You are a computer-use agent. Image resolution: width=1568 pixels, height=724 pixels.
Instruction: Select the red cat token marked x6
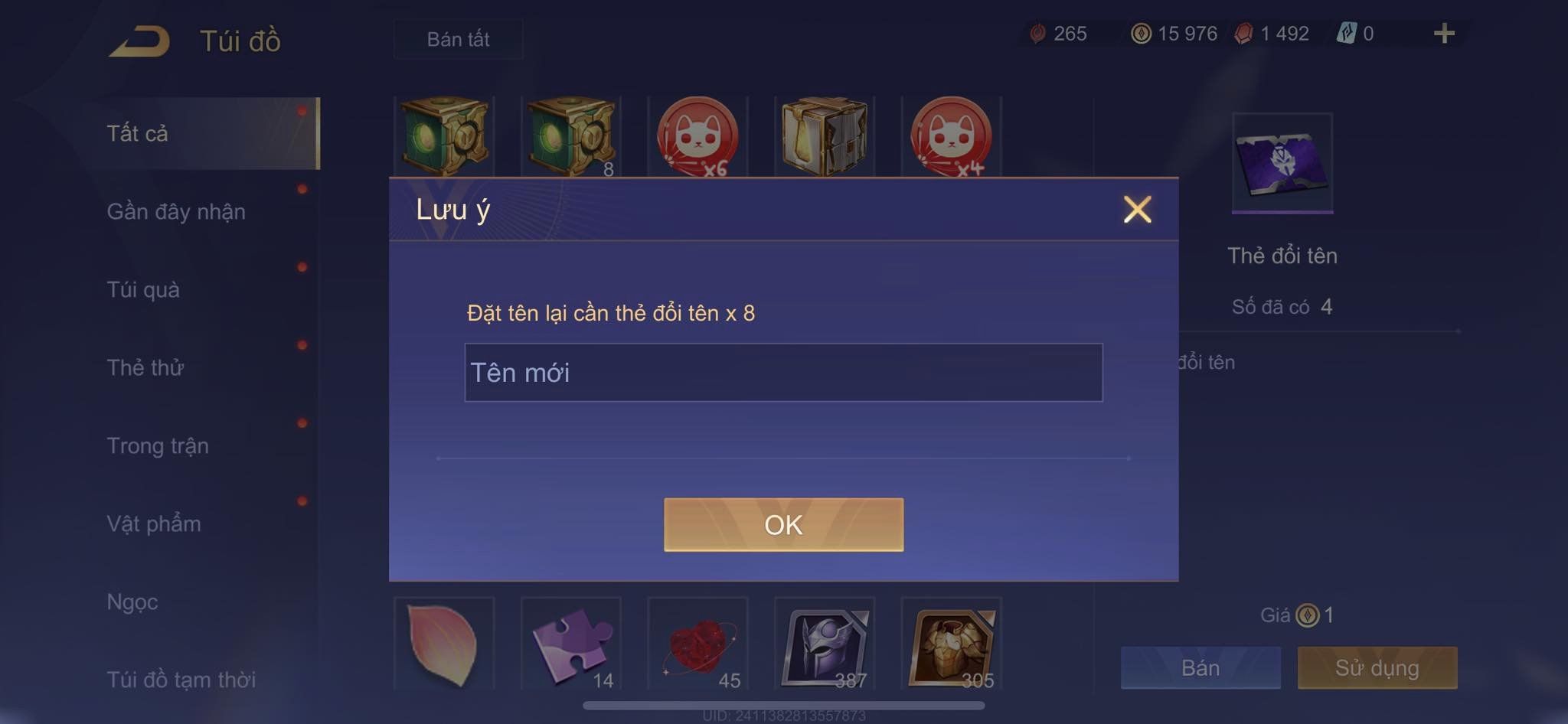[697, 137]
